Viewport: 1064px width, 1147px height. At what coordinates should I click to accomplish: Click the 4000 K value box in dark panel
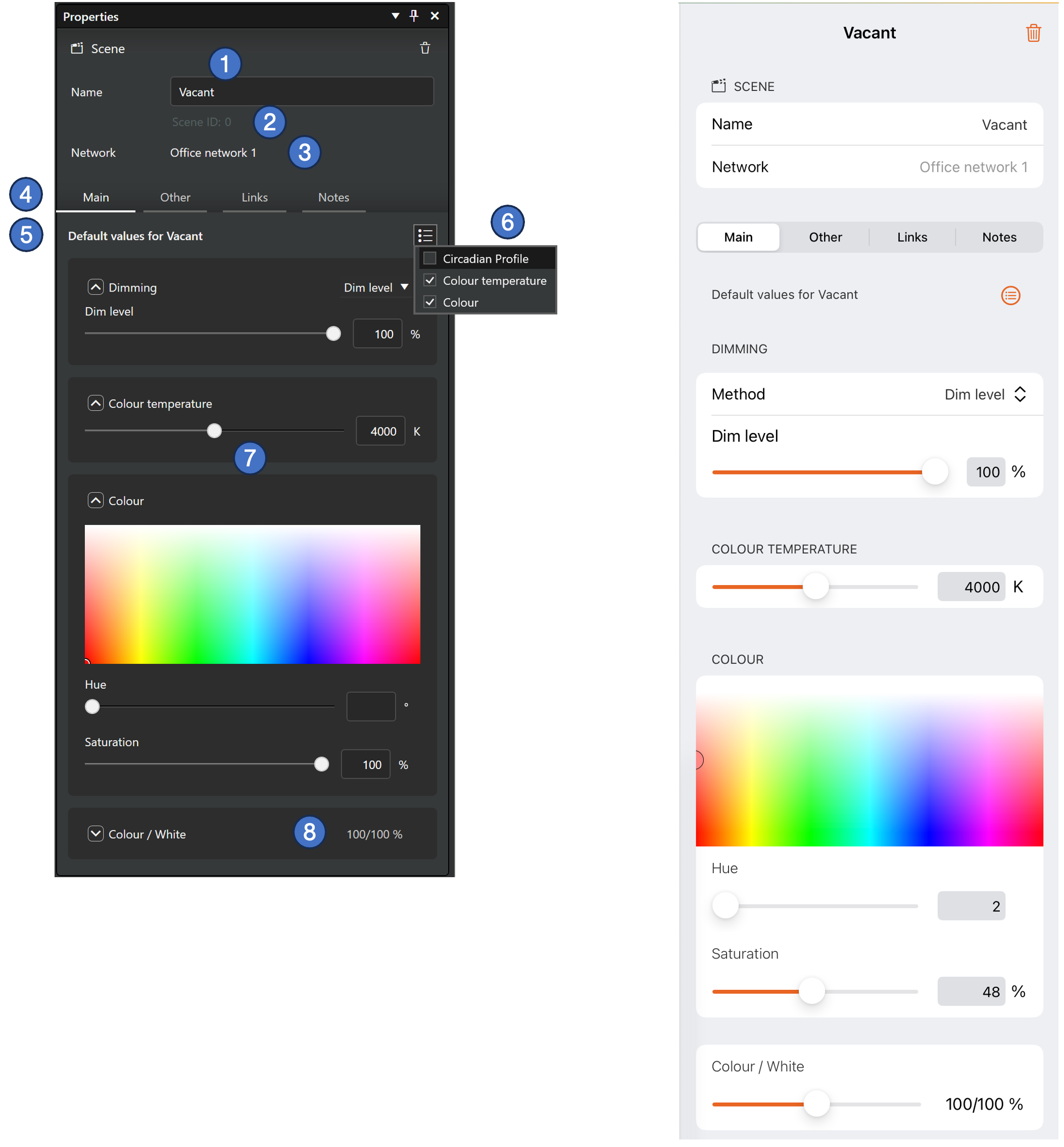pos(380,432)
